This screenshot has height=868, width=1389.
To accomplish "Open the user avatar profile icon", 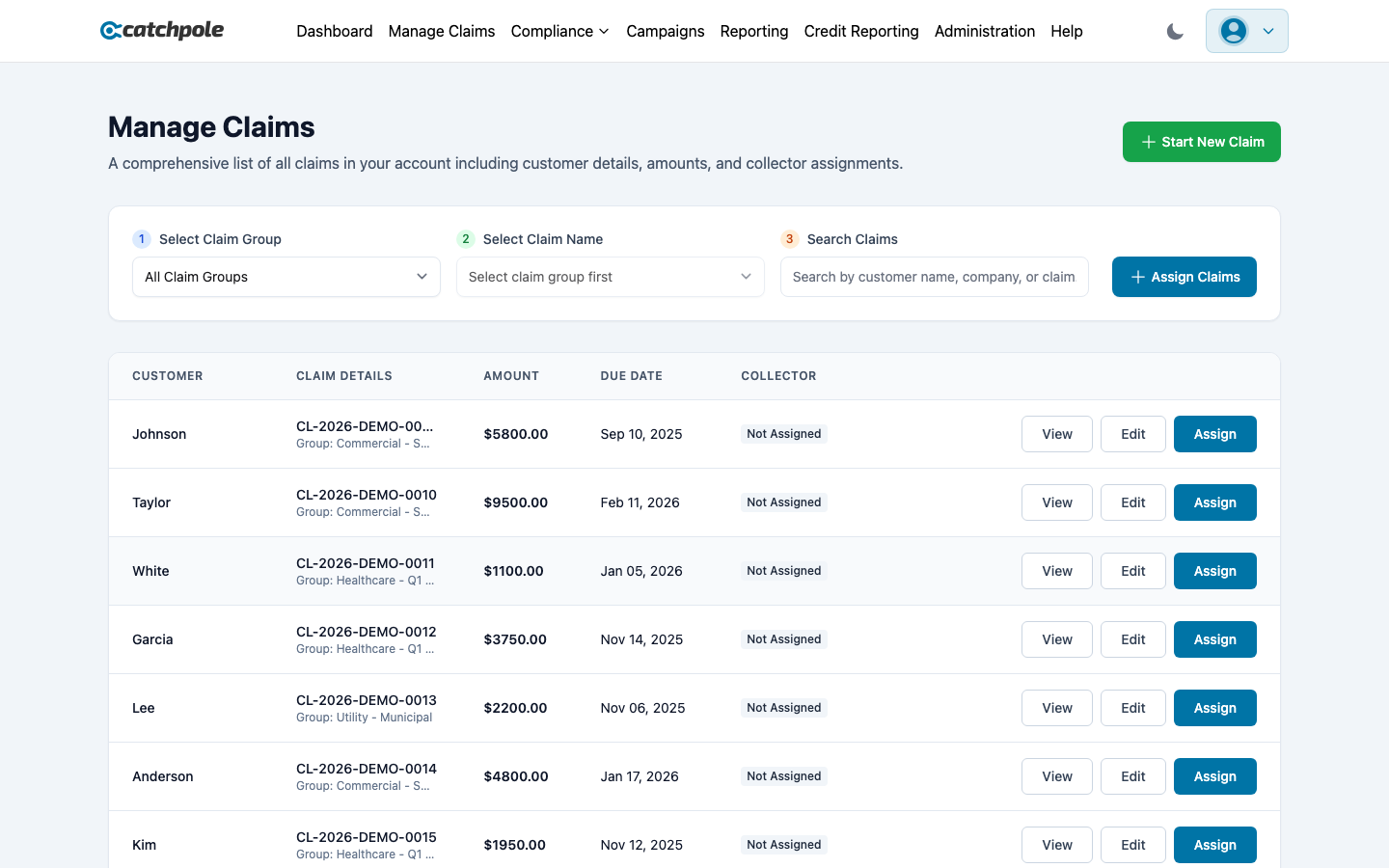I will [1233, 30].
